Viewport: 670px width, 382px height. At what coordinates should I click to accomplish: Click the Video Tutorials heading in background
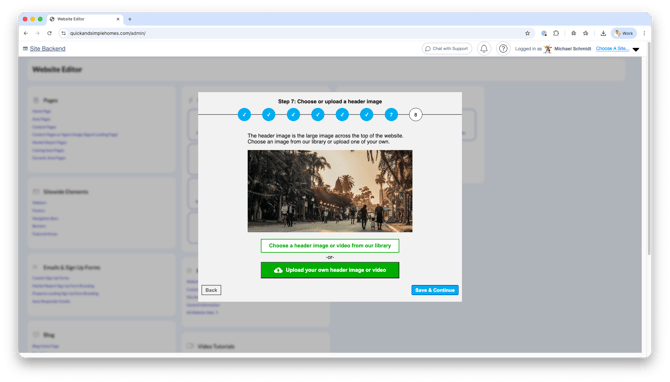(216, 347)
